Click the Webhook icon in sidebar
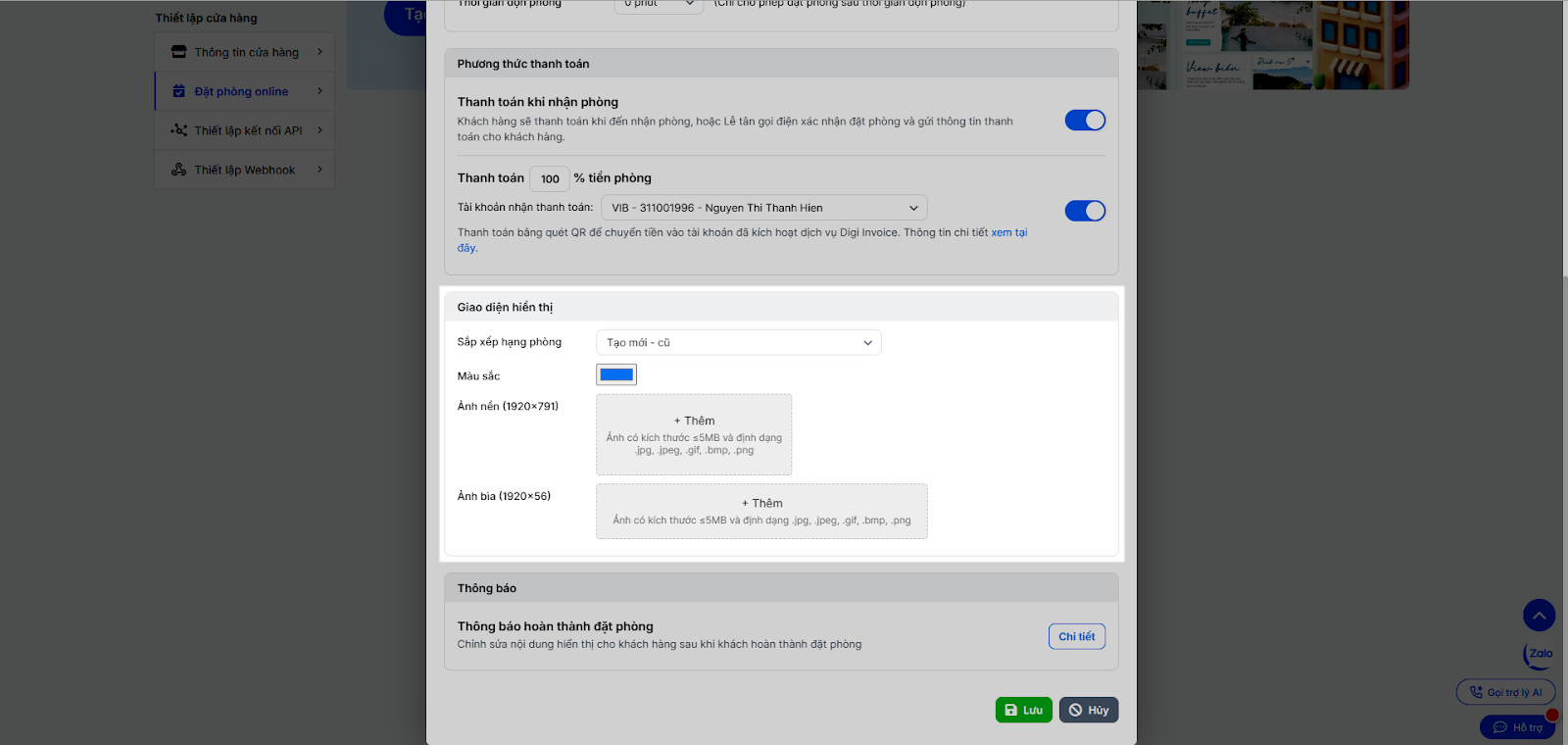 178,170
